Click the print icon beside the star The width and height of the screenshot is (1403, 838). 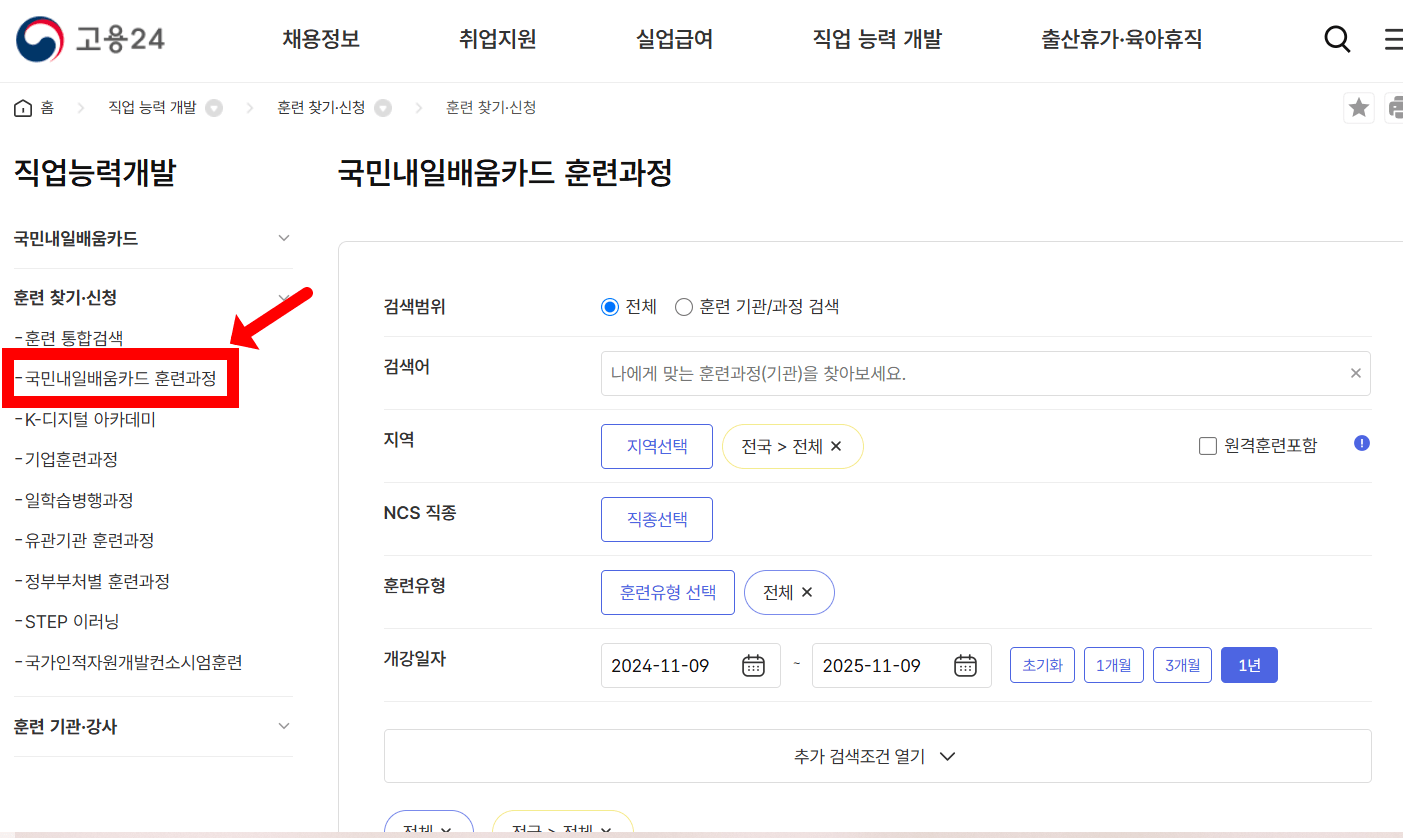pyautogui.click(x=1394, y=108)
